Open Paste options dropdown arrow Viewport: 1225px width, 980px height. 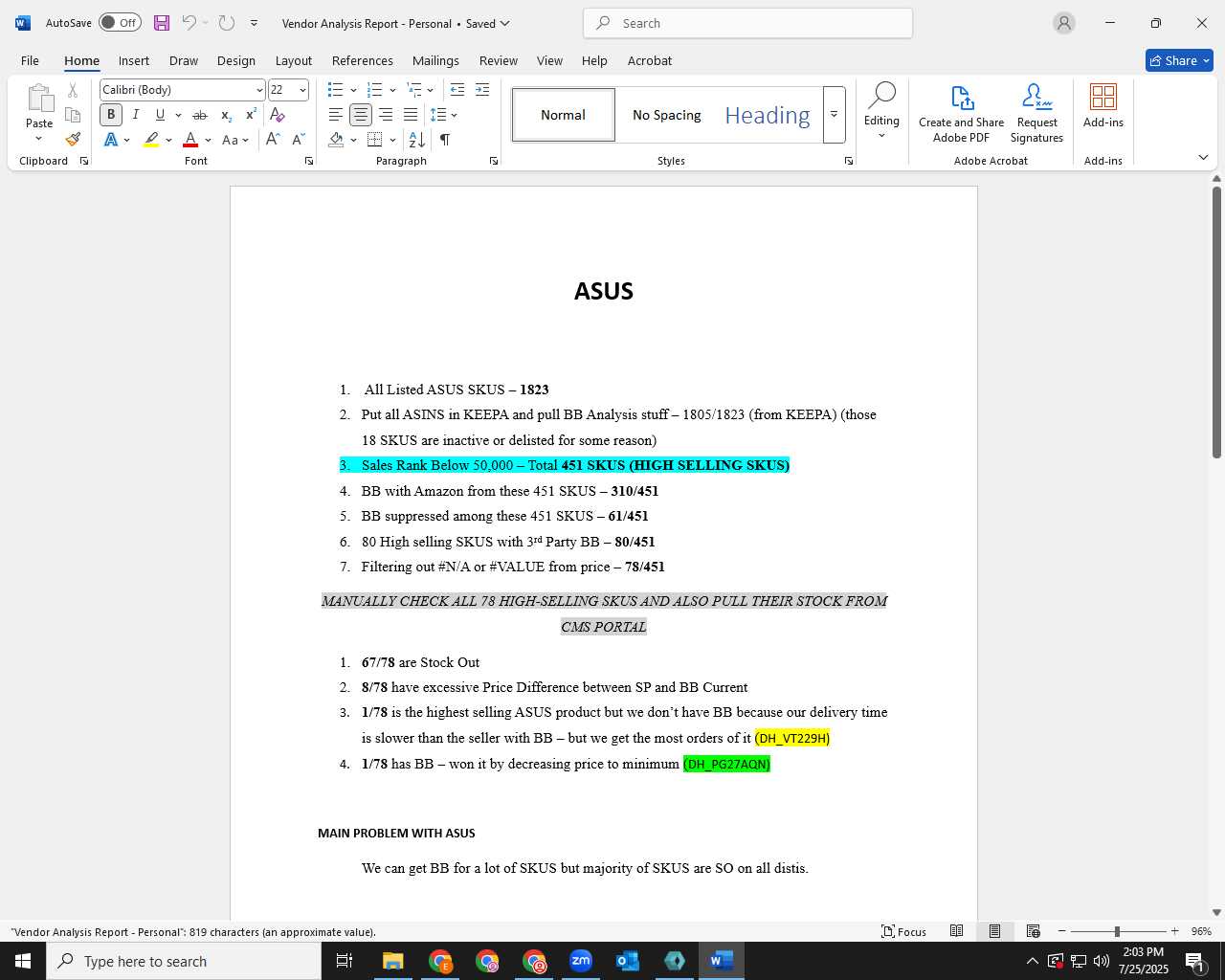coord(39,139)
